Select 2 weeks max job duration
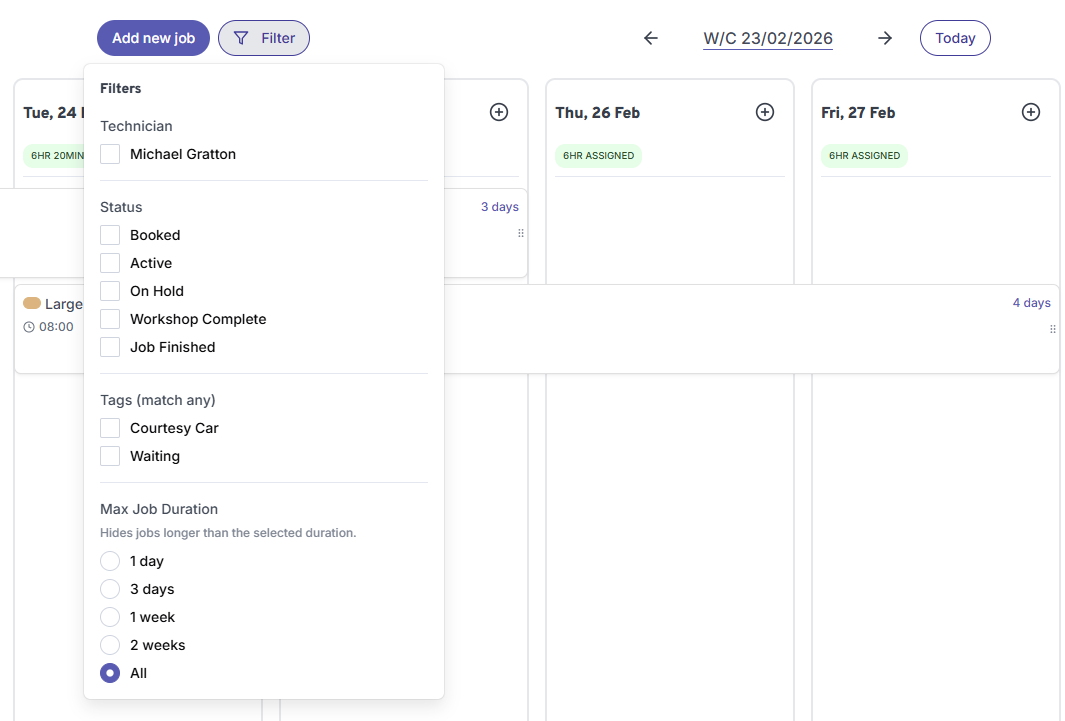The width and height of the screenshot is (1065, 721). [110, 645]
